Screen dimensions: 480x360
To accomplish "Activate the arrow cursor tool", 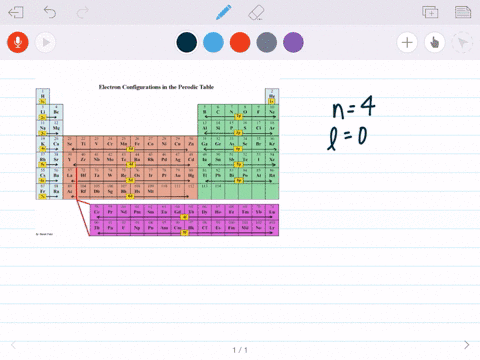I will point(462,42).
